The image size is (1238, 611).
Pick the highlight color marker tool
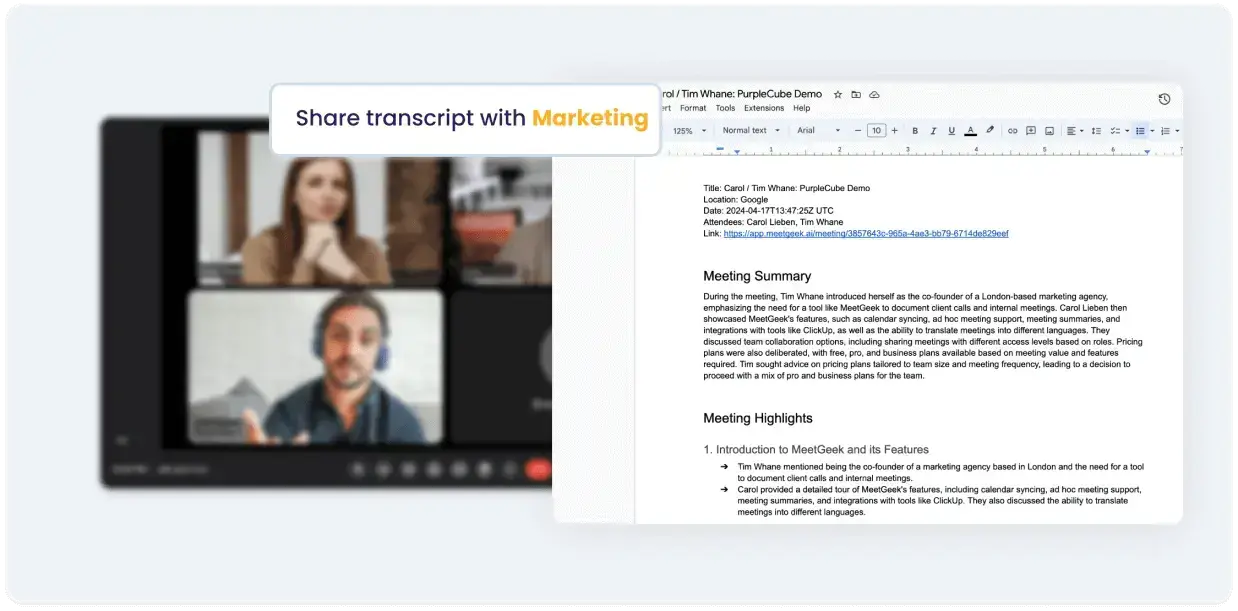pyautogui.click(x=990, y=130)
